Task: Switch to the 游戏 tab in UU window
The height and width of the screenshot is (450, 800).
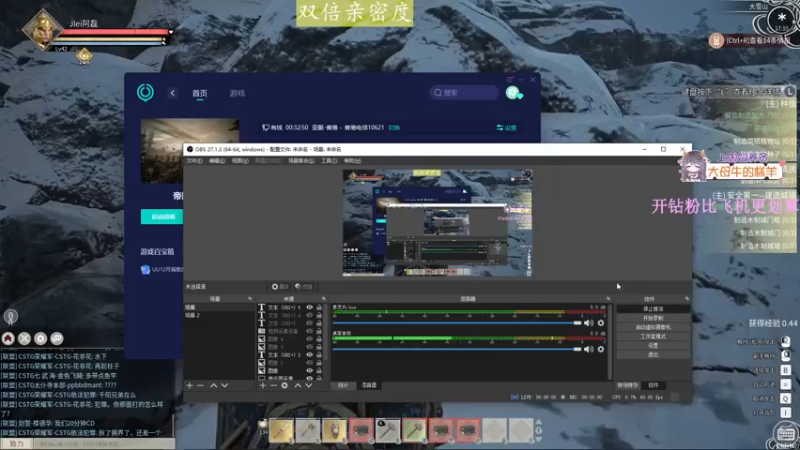Action: (x=237, y=93)
